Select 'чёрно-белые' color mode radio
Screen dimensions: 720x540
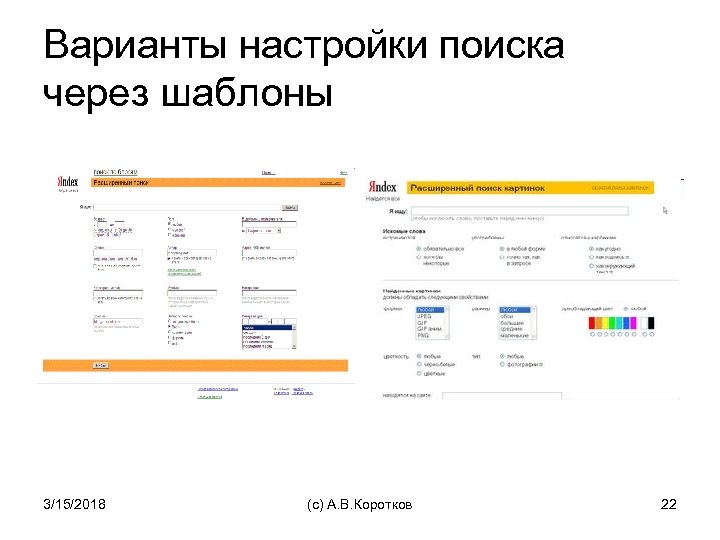pos(419,365)
